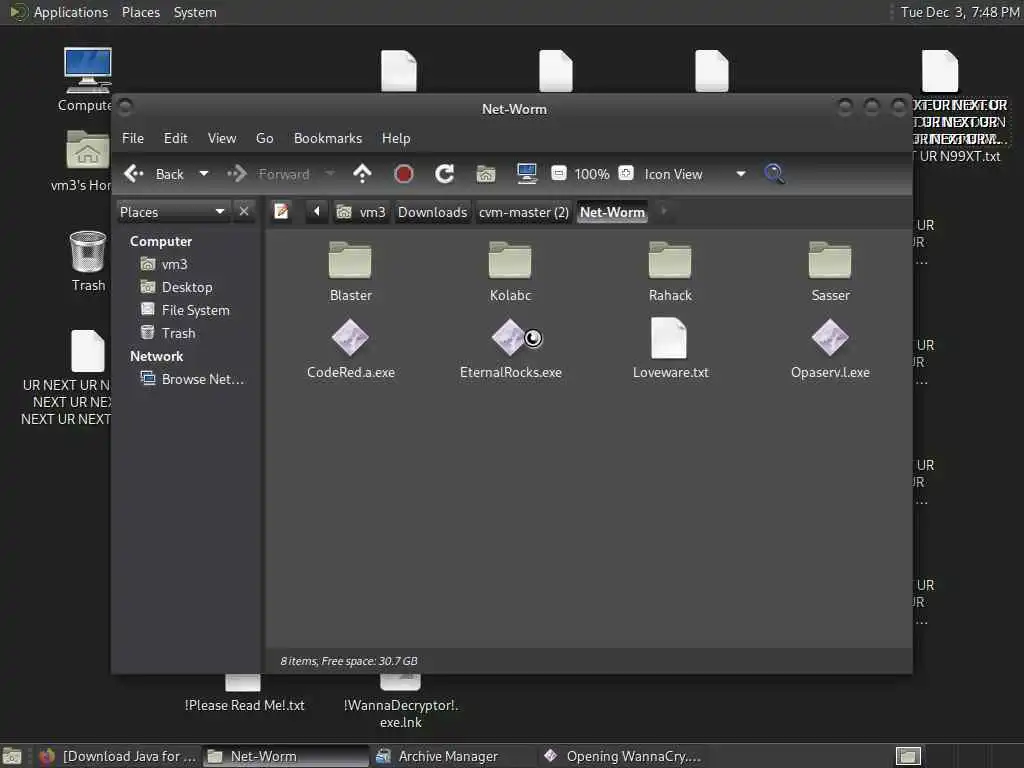Open the Applications menu in top panel
The height and width of the screenshot is (768, 1024).
click(x=71, y=12)
